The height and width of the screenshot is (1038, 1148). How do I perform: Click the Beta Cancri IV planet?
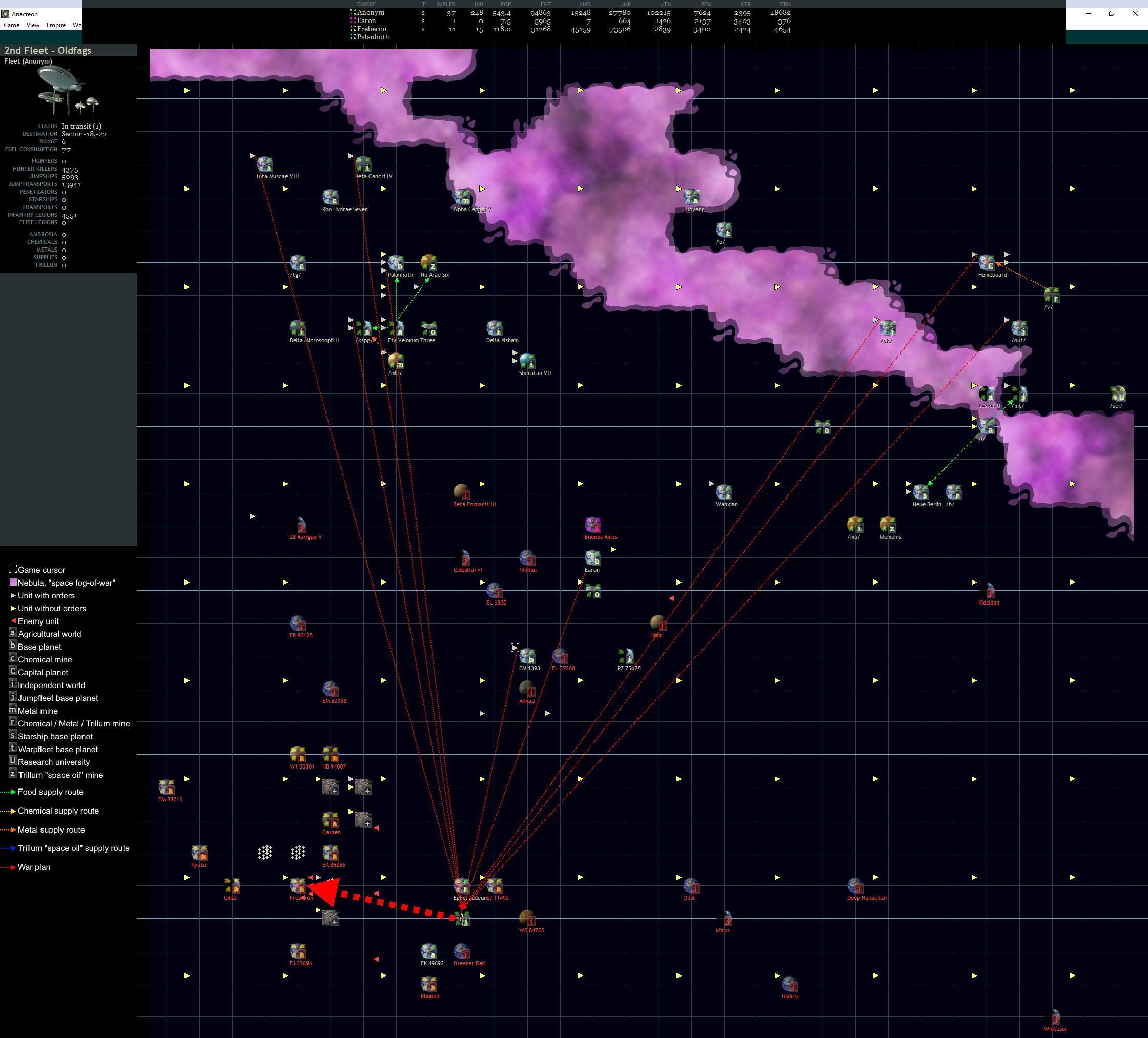pyautogui.click(x=363, y=164)
